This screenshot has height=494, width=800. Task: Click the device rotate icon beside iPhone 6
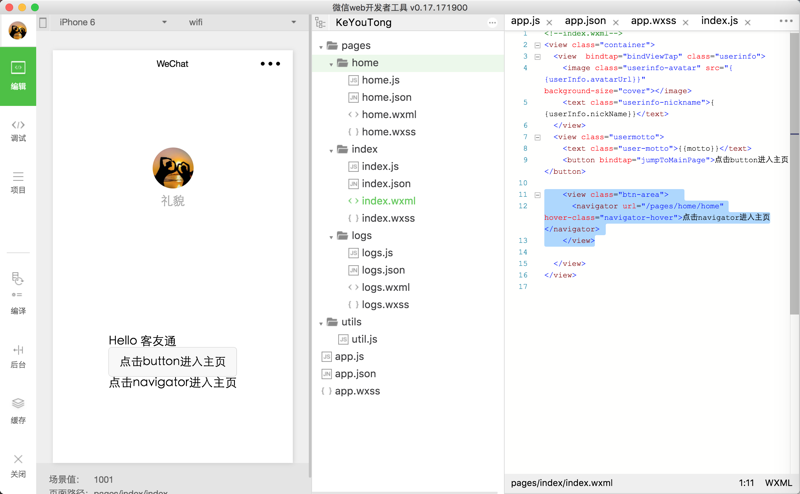click(43, 22)
